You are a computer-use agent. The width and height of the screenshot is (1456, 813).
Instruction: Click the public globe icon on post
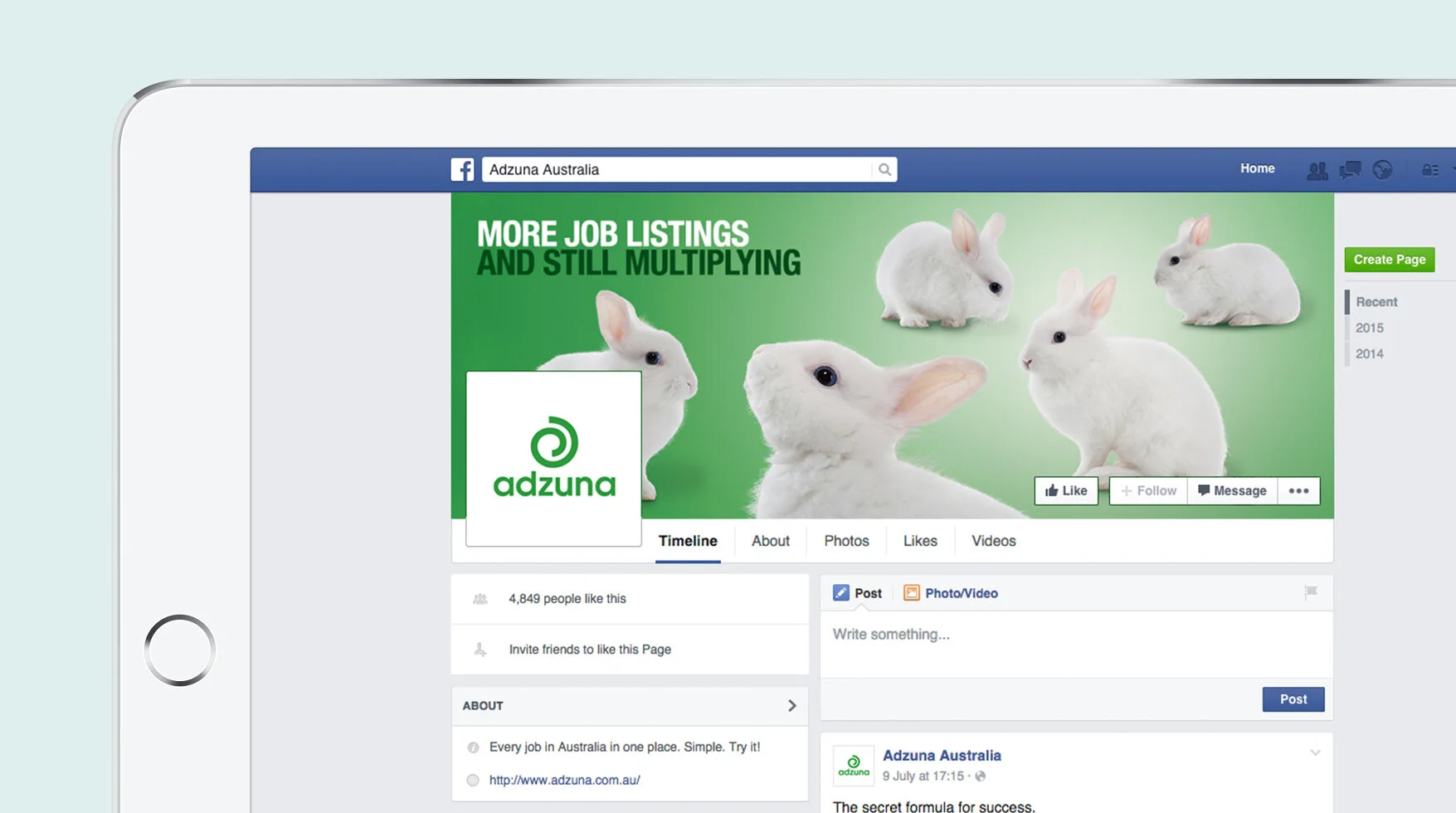click(x=981, y=776)
